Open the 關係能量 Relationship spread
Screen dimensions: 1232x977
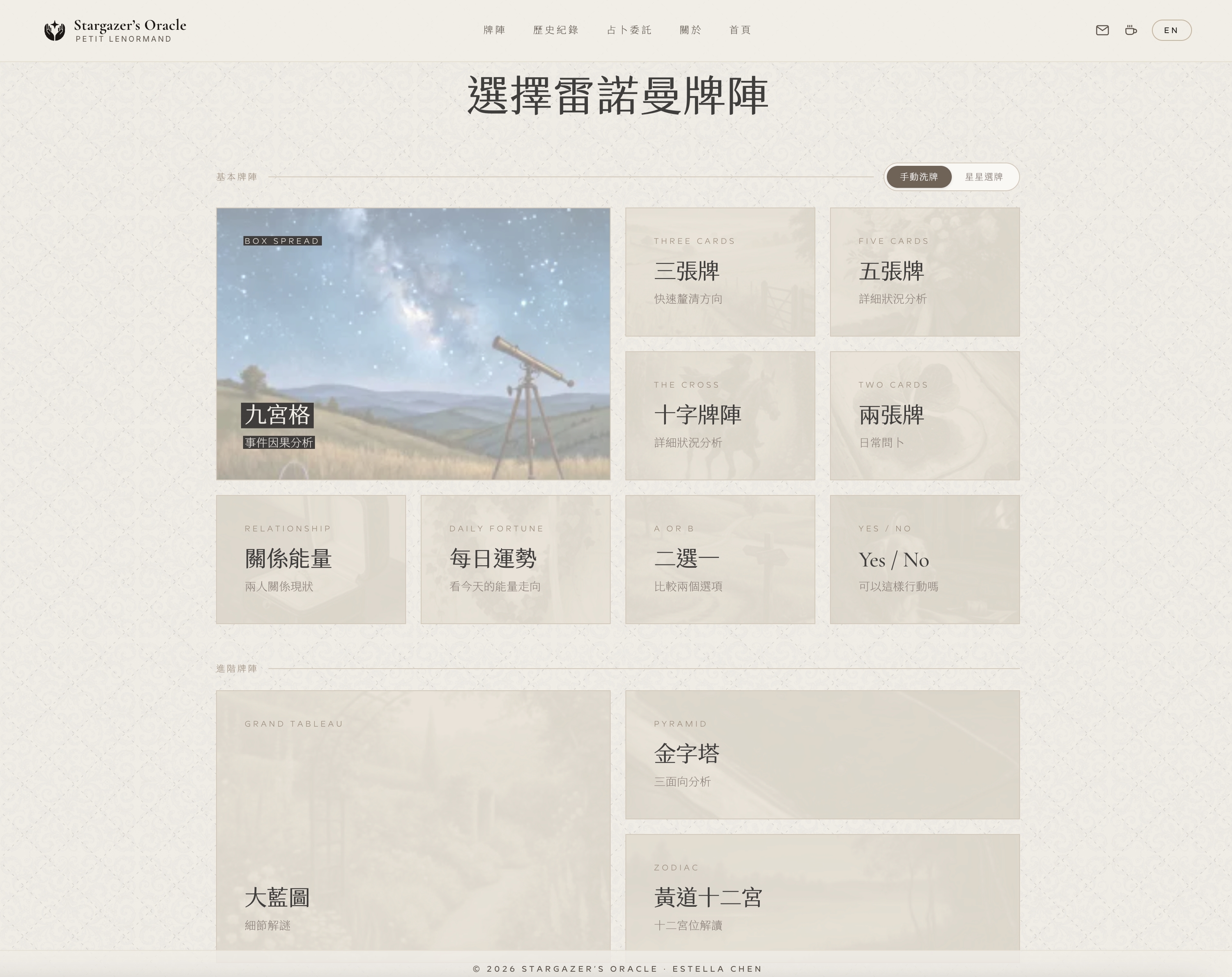click(311, 559)
